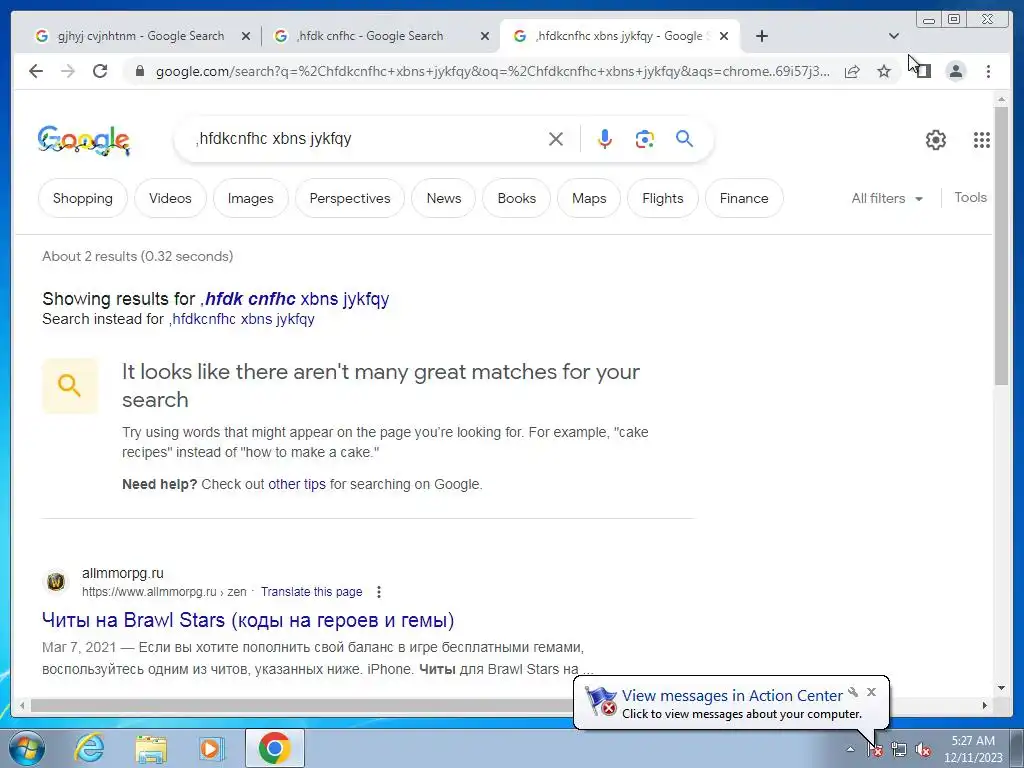Share this page icon in address bar

pyautogui.click(x=852, y=71)
